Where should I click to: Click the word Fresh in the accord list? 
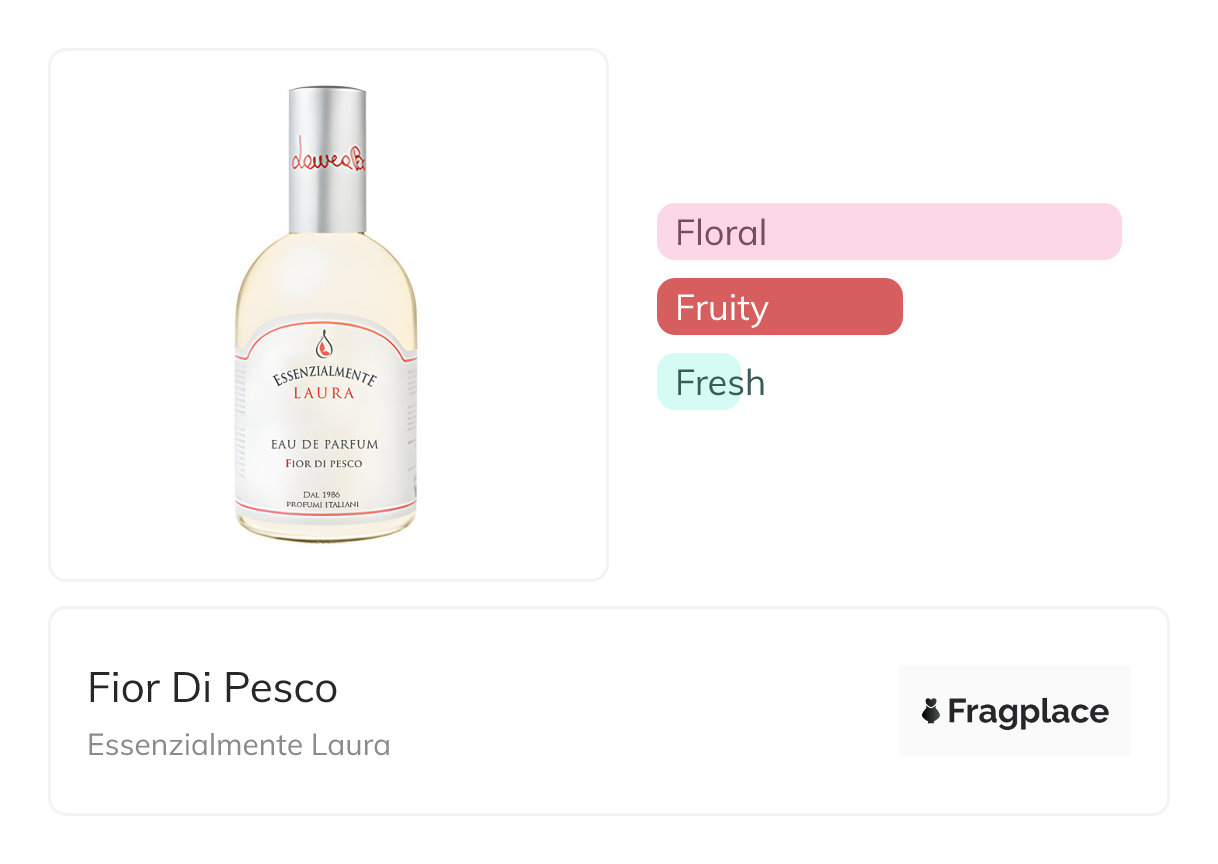[720, 383]
